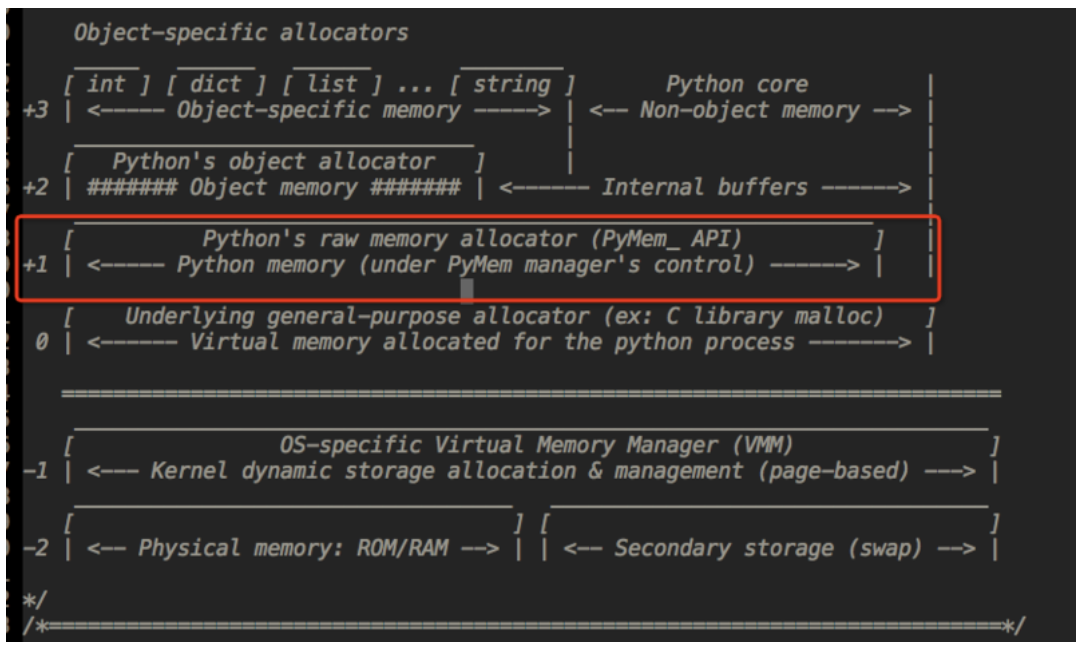The image size is (1088, 652).
Task: Place cursor on "Object-specific memory" text
Action: click(x=318, y=110)
